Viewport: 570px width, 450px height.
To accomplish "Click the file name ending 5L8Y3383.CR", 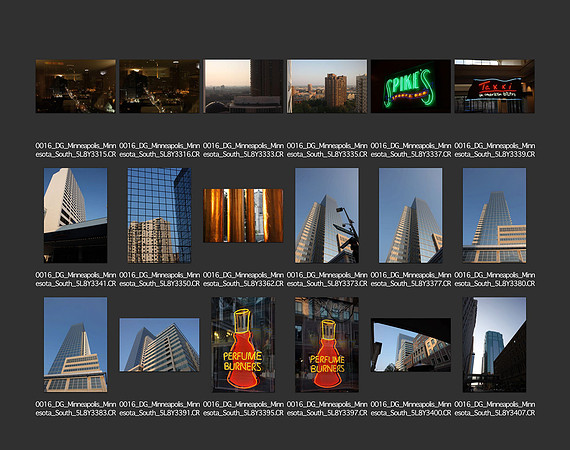I will [76, 409].
